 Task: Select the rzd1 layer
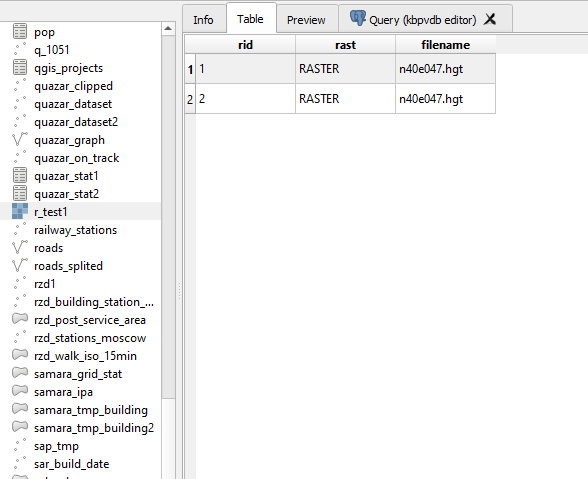[x=45, y=284]
